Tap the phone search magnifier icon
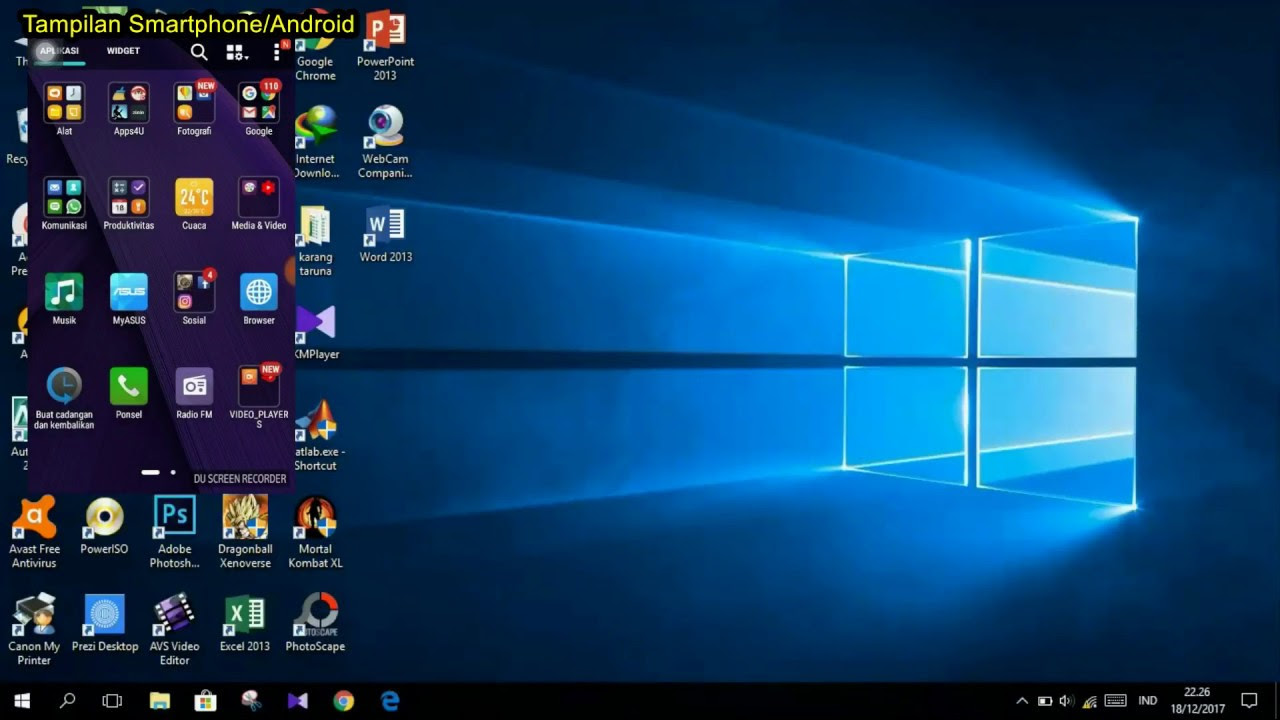 pyautogui.click(x=199, y=52)
